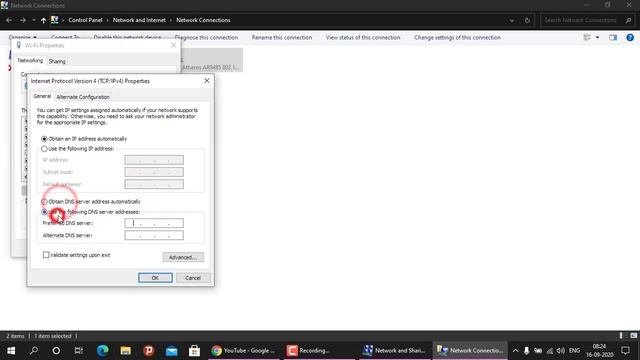Open the clock and date flyout
This screenshot has width=640, height=360.
tap(599, 351)
